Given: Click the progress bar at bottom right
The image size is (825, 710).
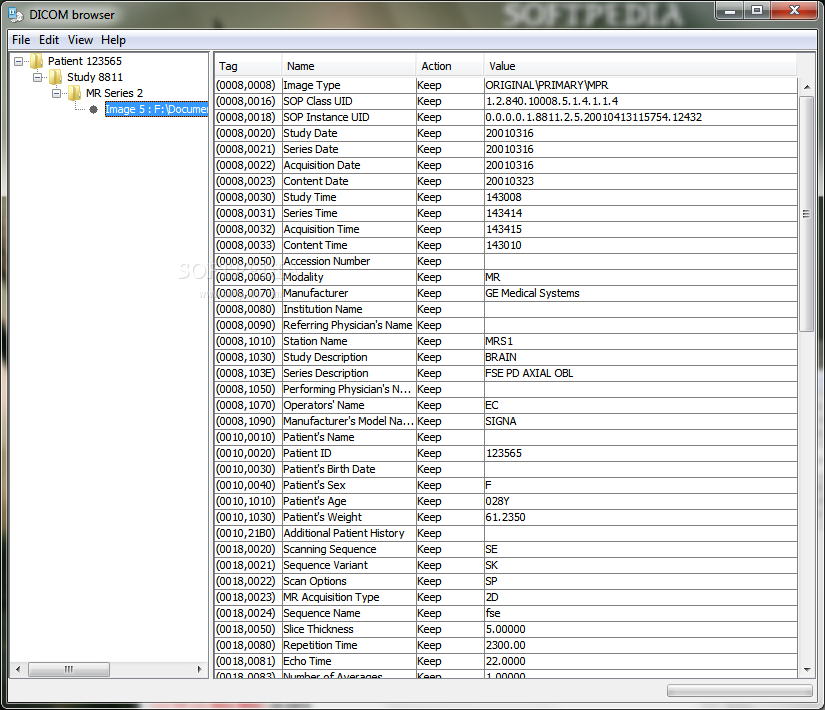Looking at the screenshot, I should [x=740, y=690].
